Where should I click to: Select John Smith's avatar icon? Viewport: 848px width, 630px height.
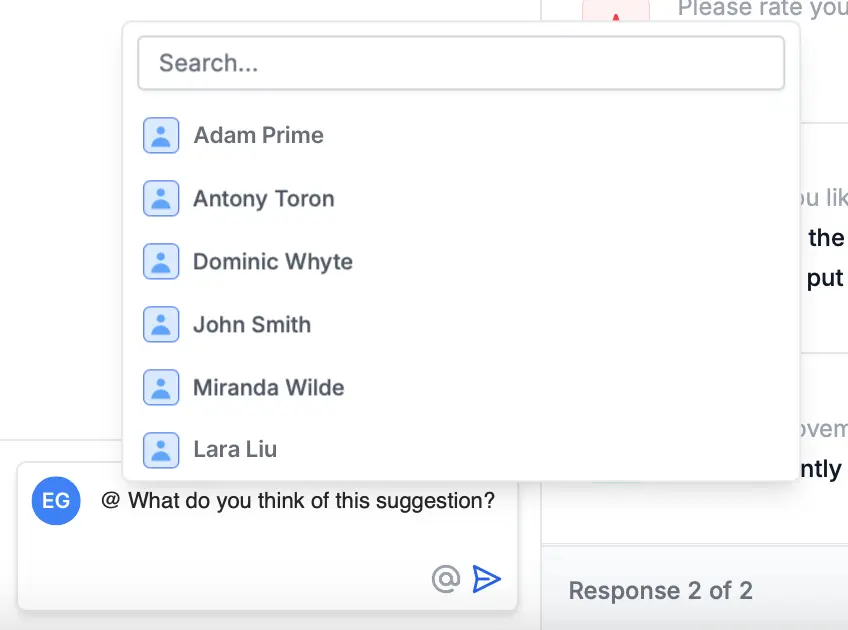pos(161,324)
